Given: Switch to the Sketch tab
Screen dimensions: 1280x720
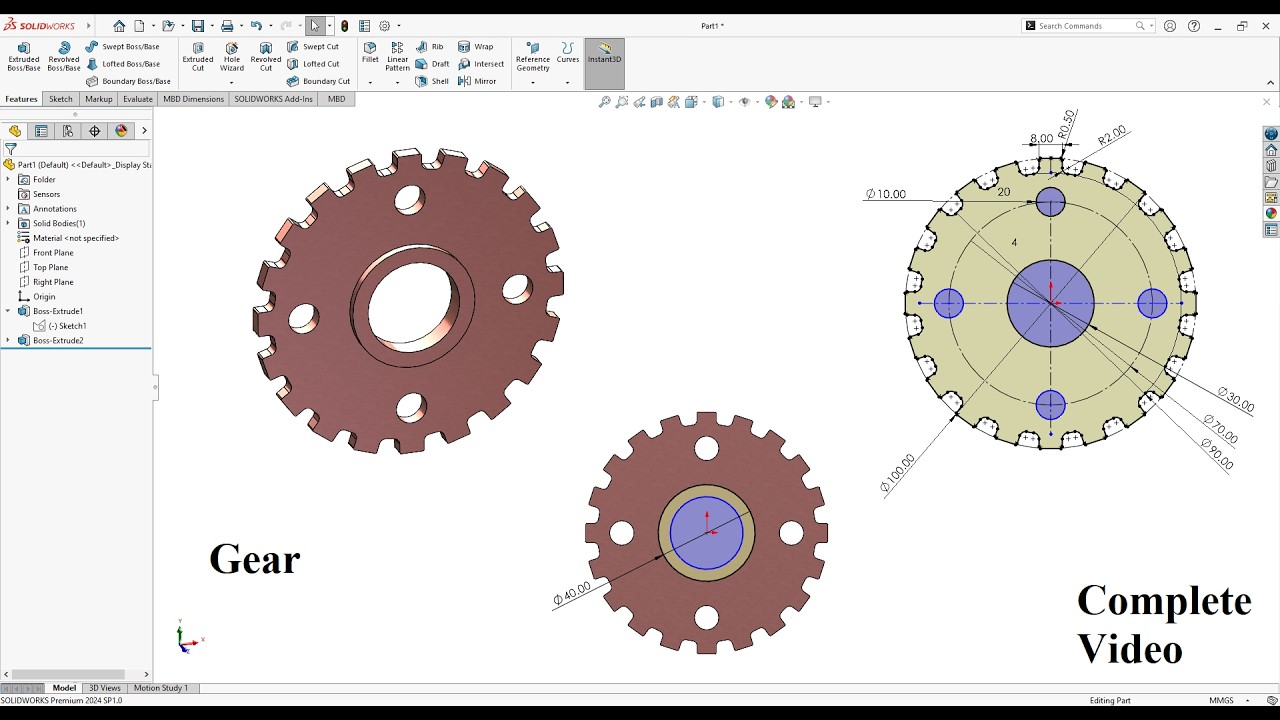Looking at the screenshot, I should pyautogui.click(x=61, y=99).
